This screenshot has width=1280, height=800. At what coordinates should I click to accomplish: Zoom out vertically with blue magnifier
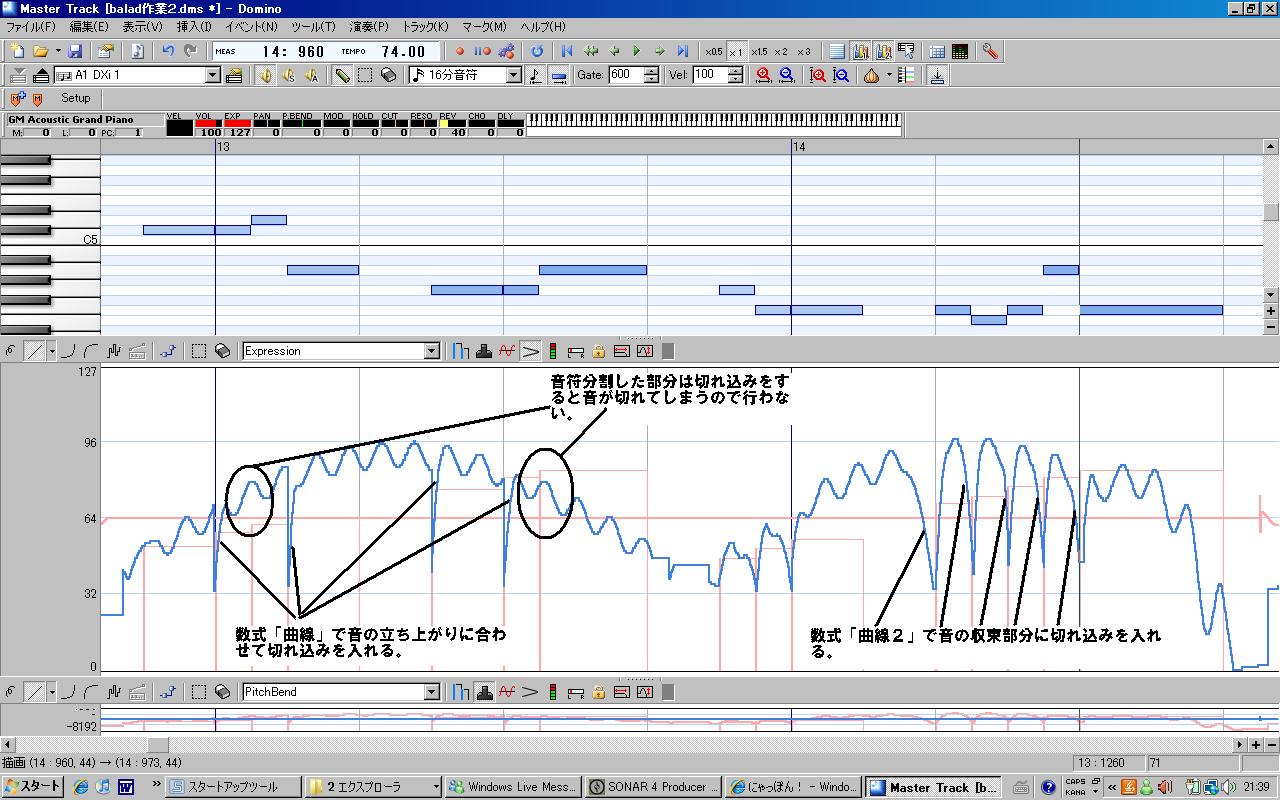(x=841, y=75)
